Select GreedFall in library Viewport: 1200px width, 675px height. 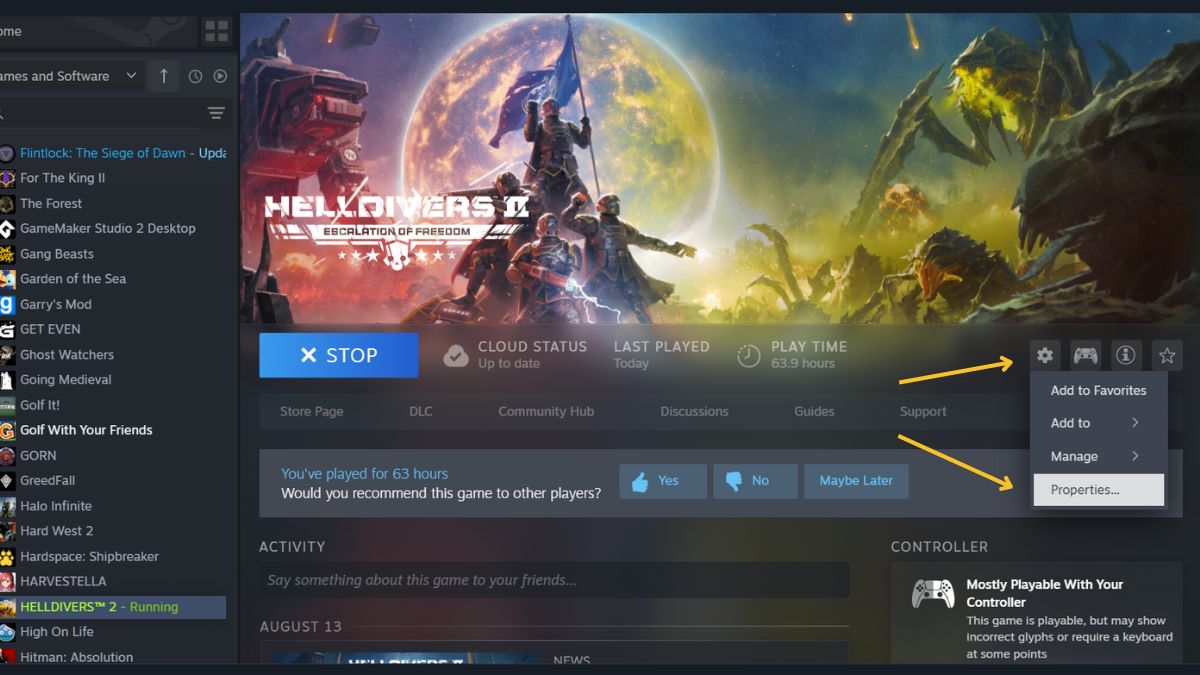tap(48, 481)
